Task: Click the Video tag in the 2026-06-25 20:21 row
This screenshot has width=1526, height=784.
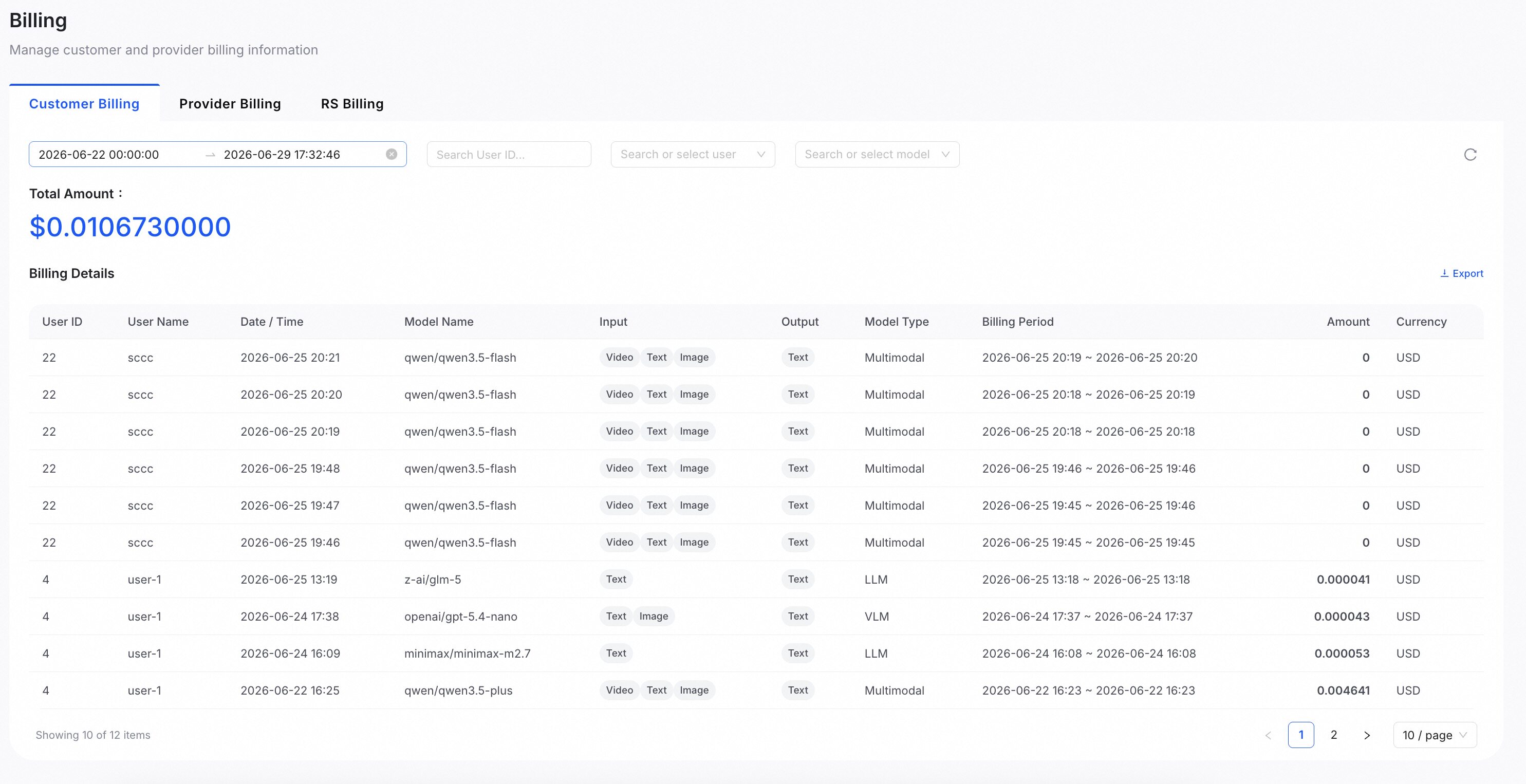Action: (x=619, y=357)
